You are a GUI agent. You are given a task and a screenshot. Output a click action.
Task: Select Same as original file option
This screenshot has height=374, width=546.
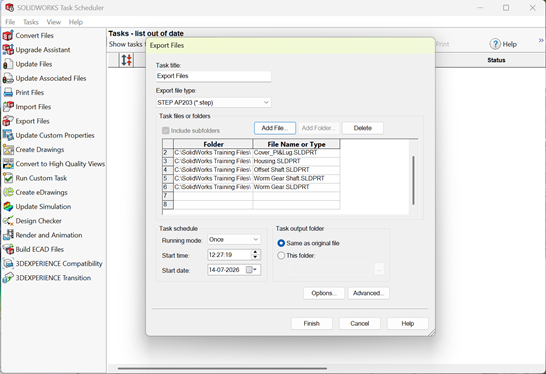pos(281,243)
